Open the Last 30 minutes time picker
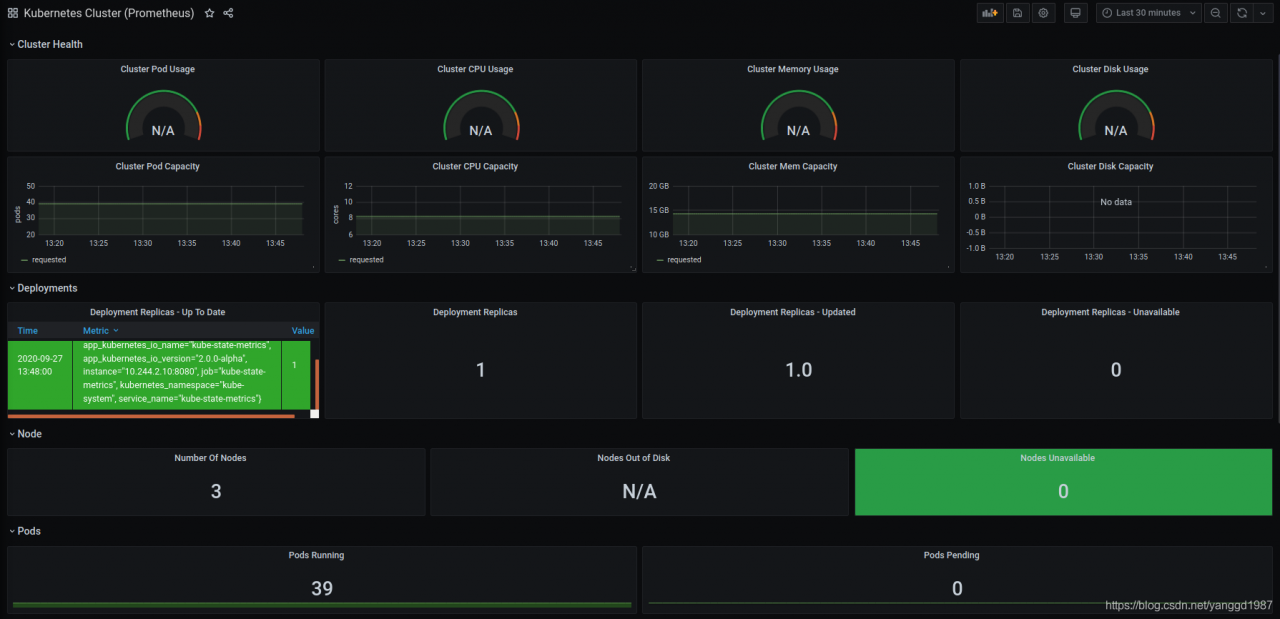 (1148, 13)
